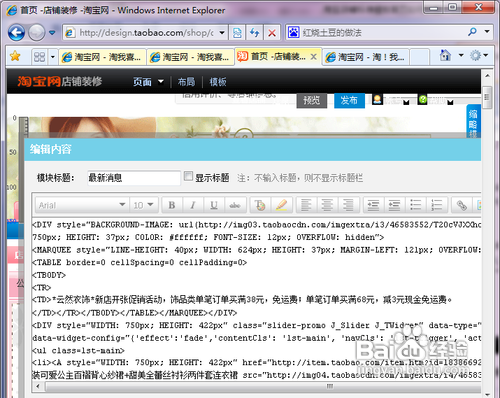This screenshot has height=398, width=500.
Task: Click the browser Forward arrow
Action: [36, 33]
